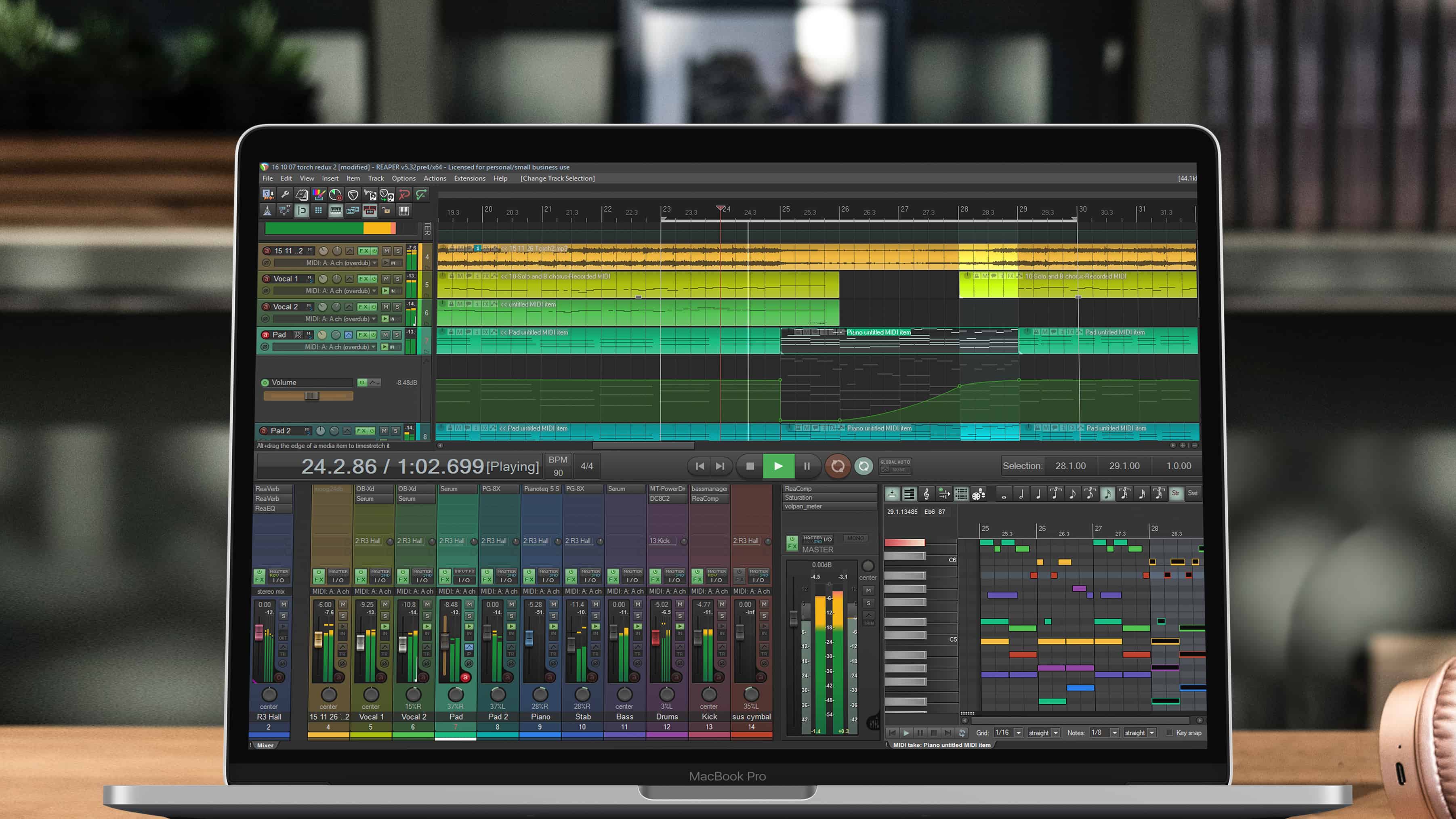Disarm recording on the Pad track
1456x819 pixels.
(x=265, y=335)
